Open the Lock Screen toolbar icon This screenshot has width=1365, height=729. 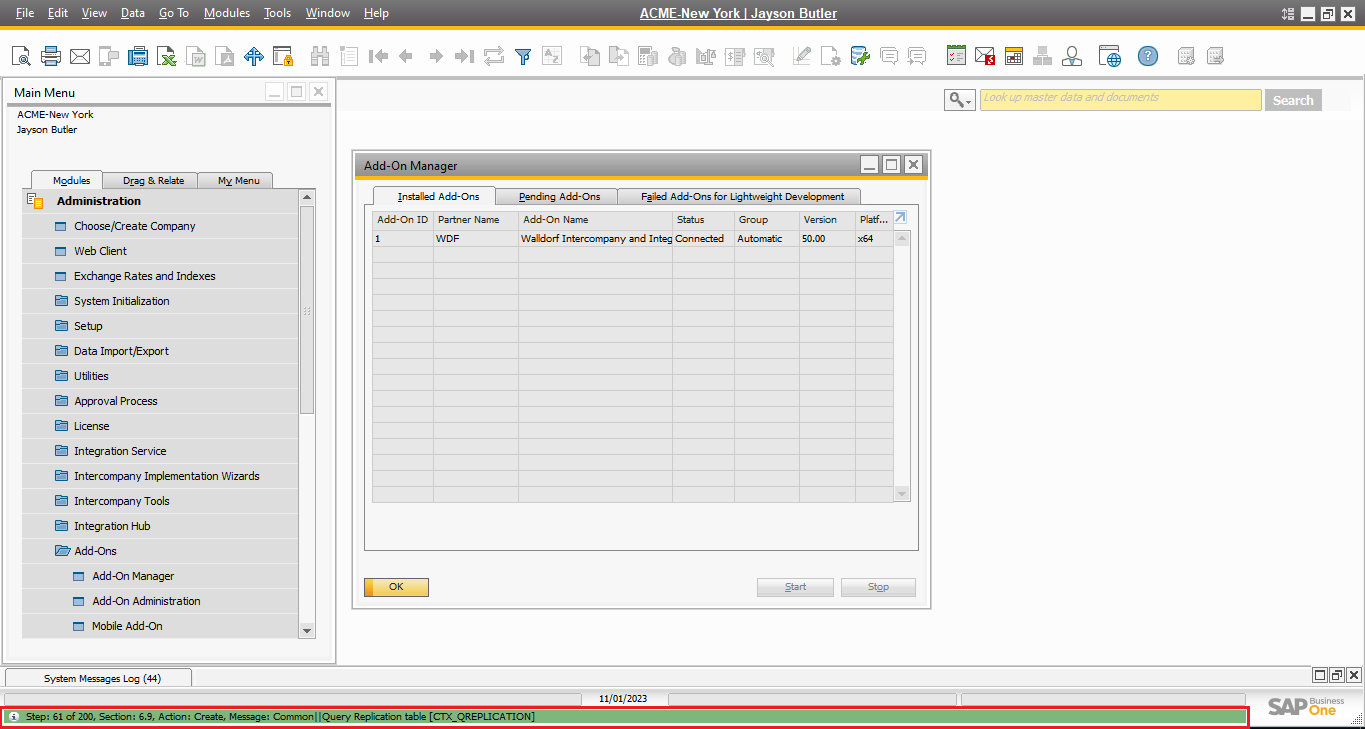coord(283,56)
